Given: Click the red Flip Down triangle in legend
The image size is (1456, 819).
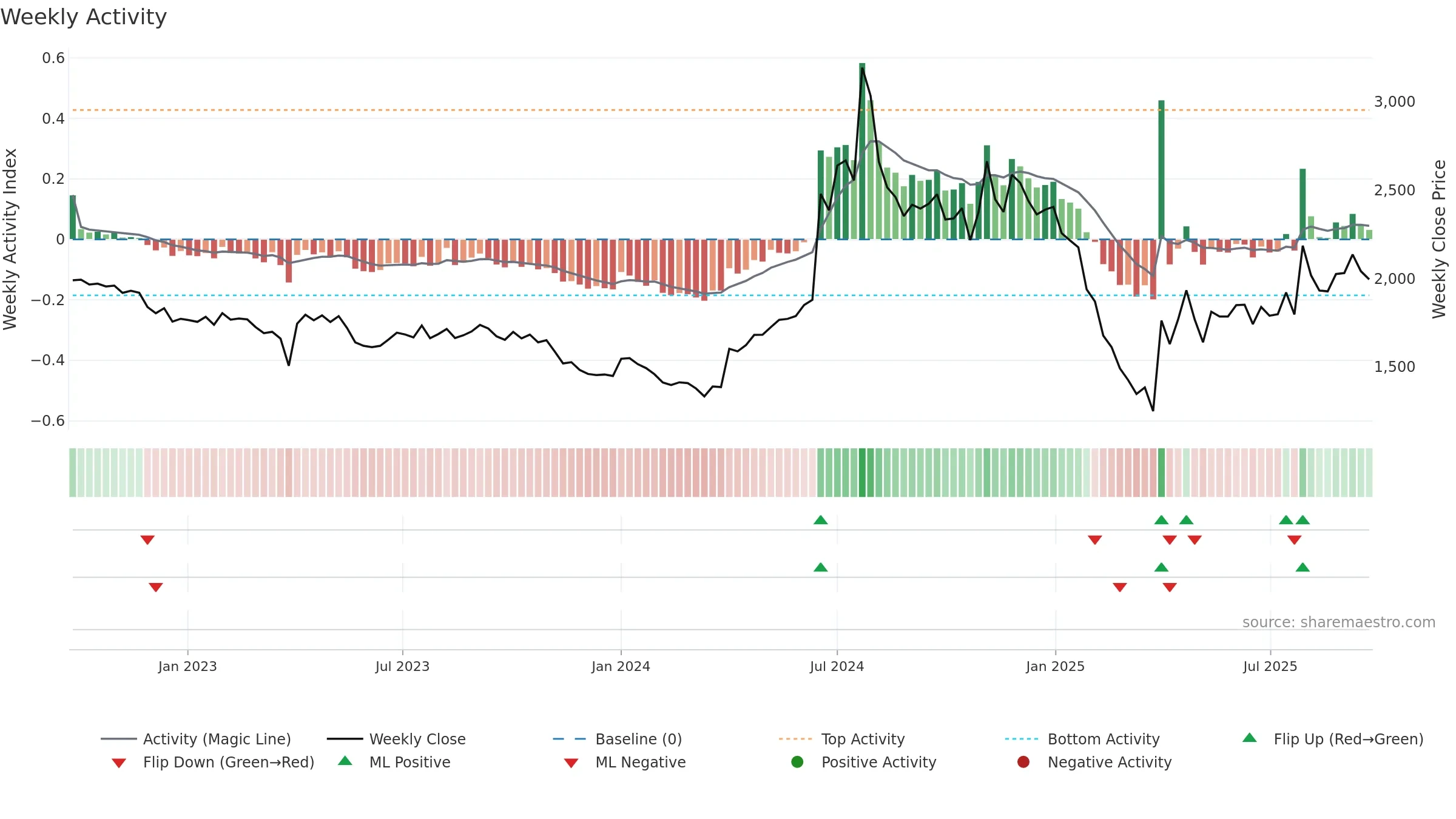Looking at the screenshot, I should 119,763.
